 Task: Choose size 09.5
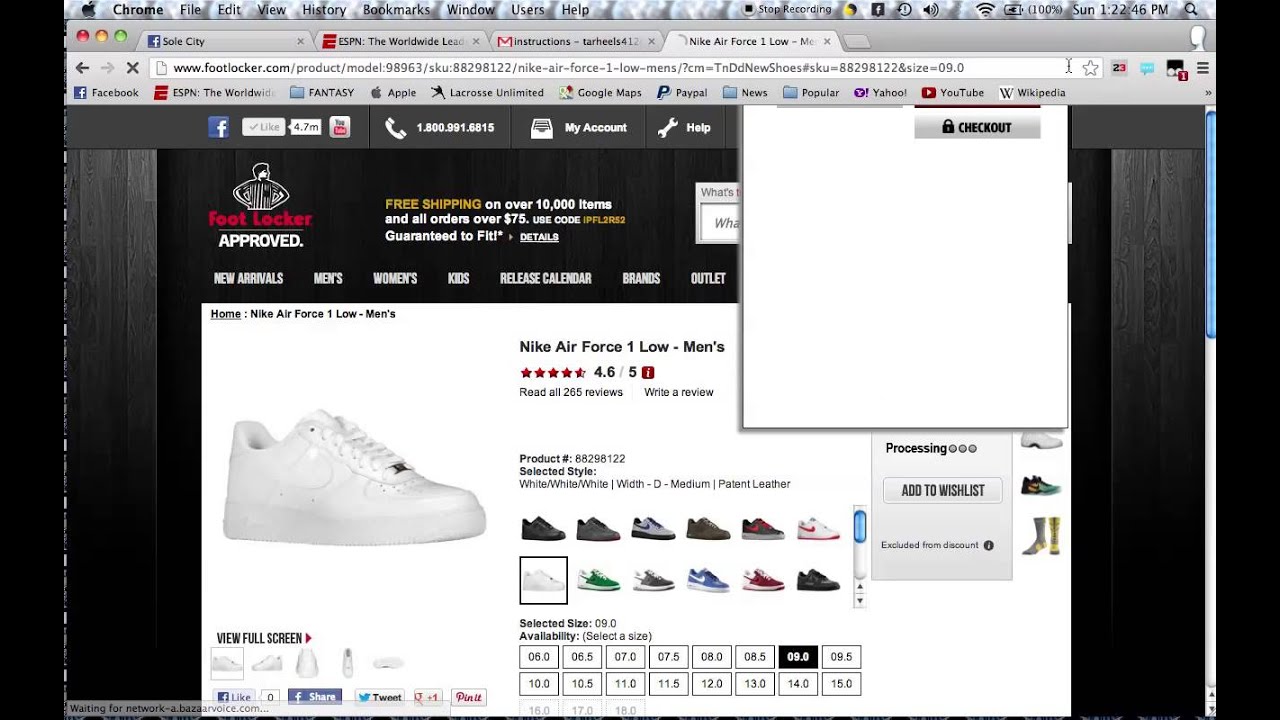click(841, 657)
